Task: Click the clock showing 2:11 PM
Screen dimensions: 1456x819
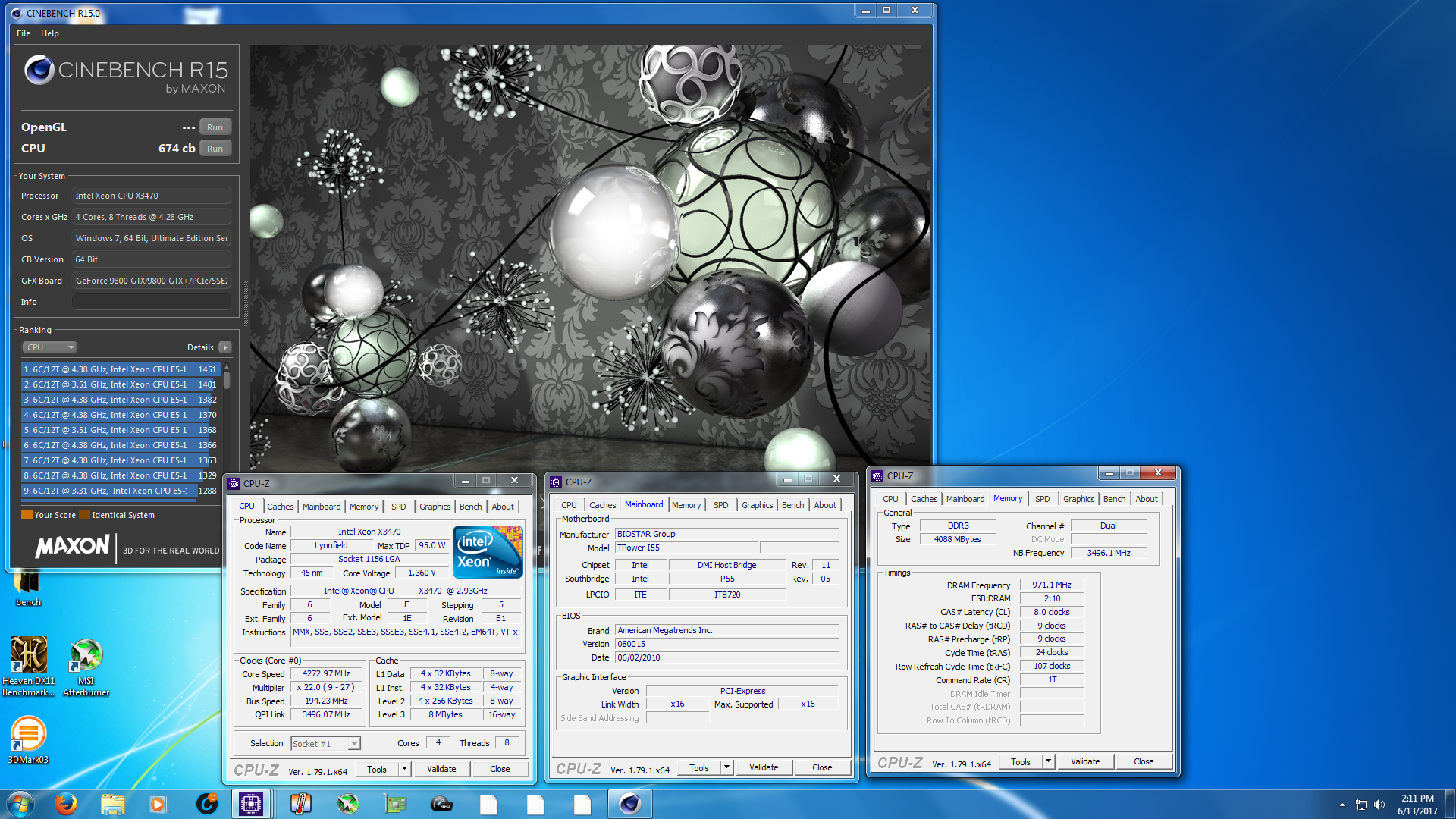Action: pyautogui.click(x=1417, y=798)
